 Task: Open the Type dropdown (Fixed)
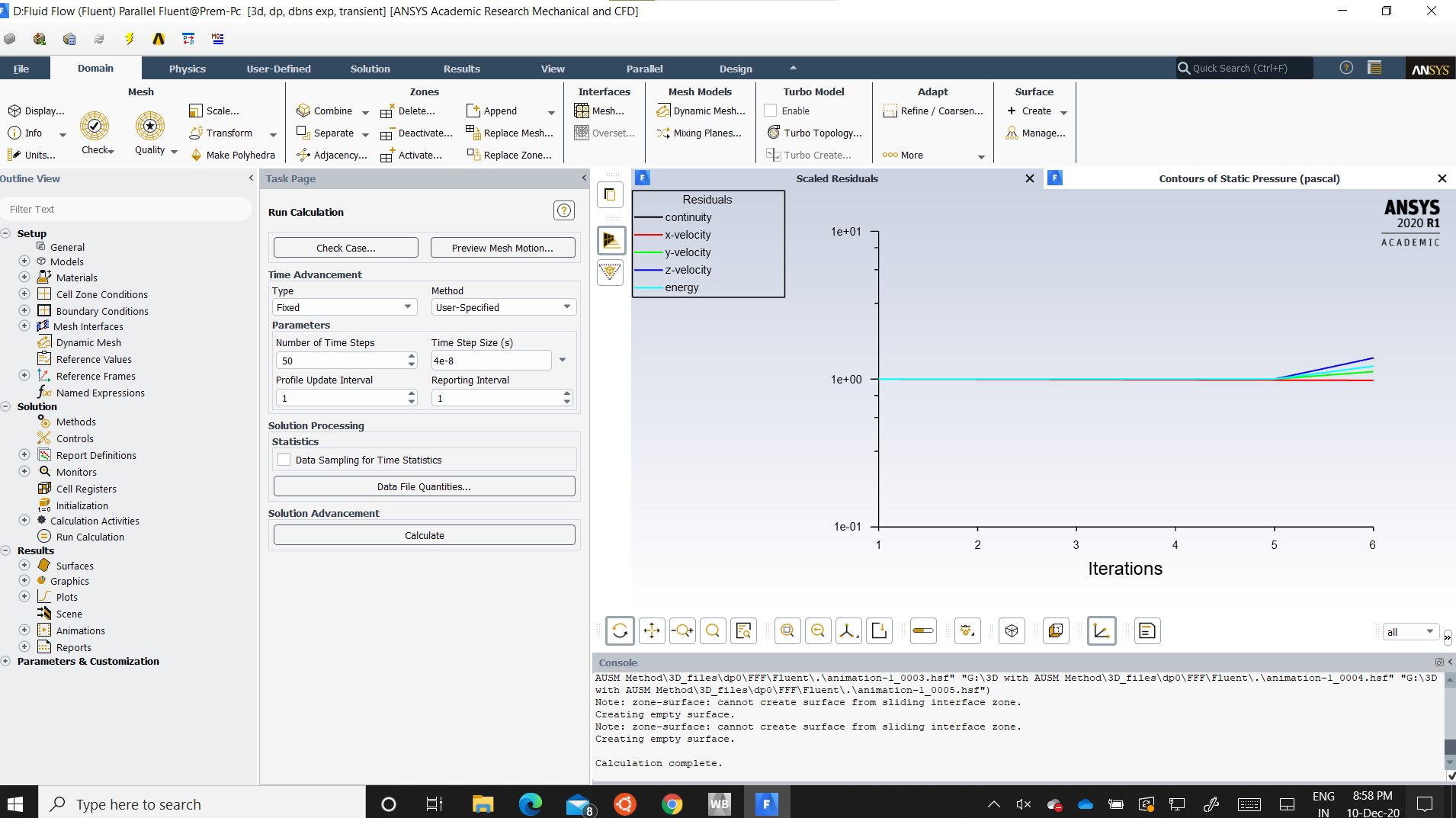coord(345,307)
